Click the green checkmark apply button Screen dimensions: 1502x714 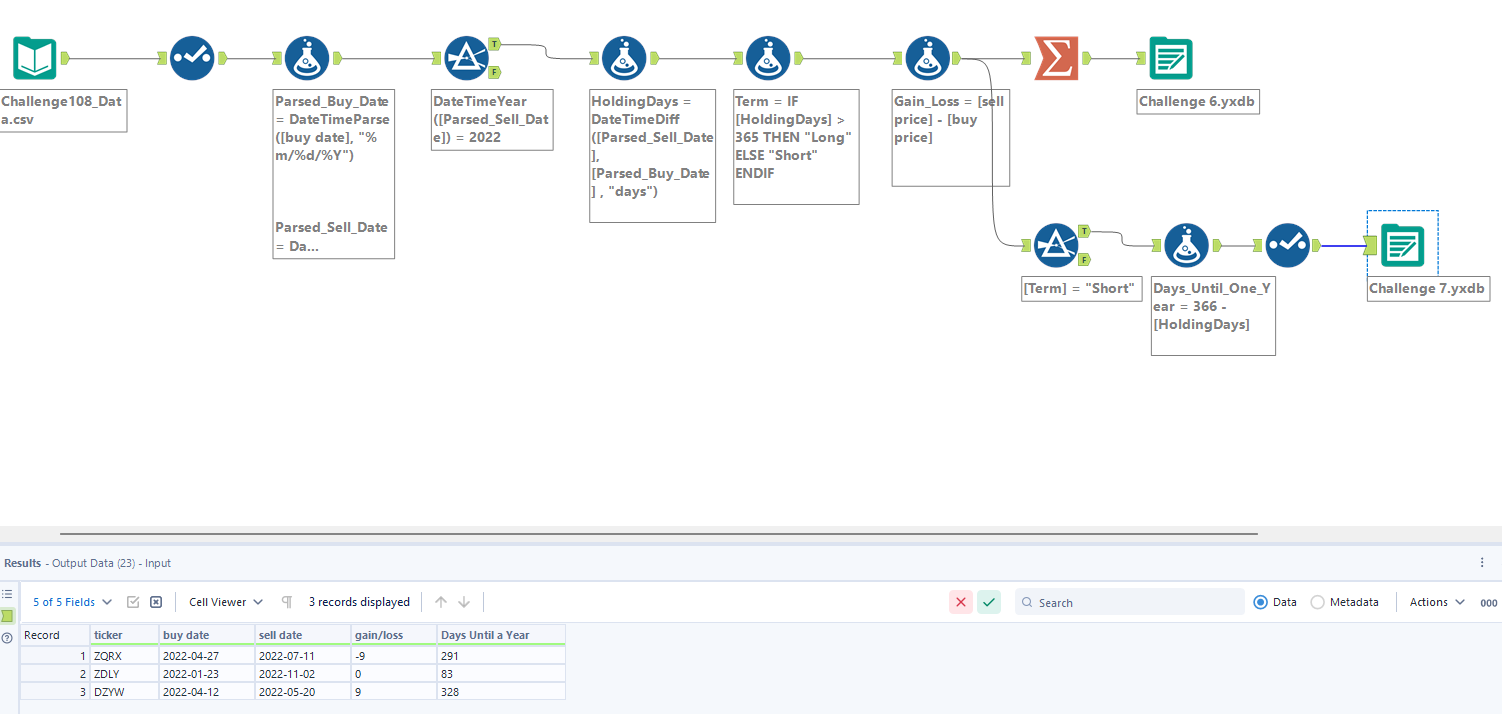click(989, 602)
